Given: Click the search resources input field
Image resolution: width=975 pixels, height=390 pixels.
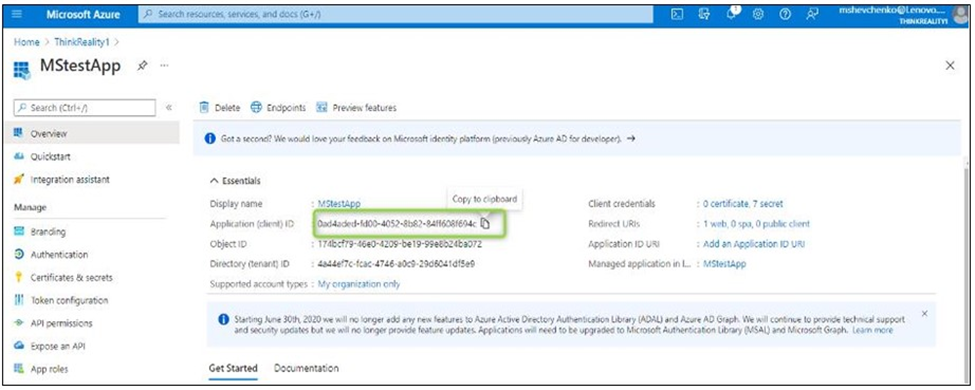Looking at the screenshot, I should pyautogui.click(x=395, y=14).
